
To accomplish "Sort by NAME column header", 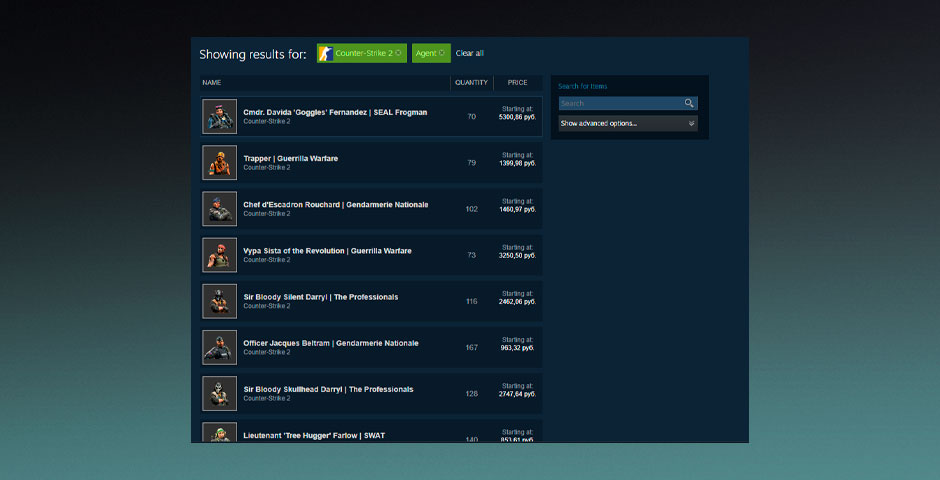I will [x=212, y=83].
